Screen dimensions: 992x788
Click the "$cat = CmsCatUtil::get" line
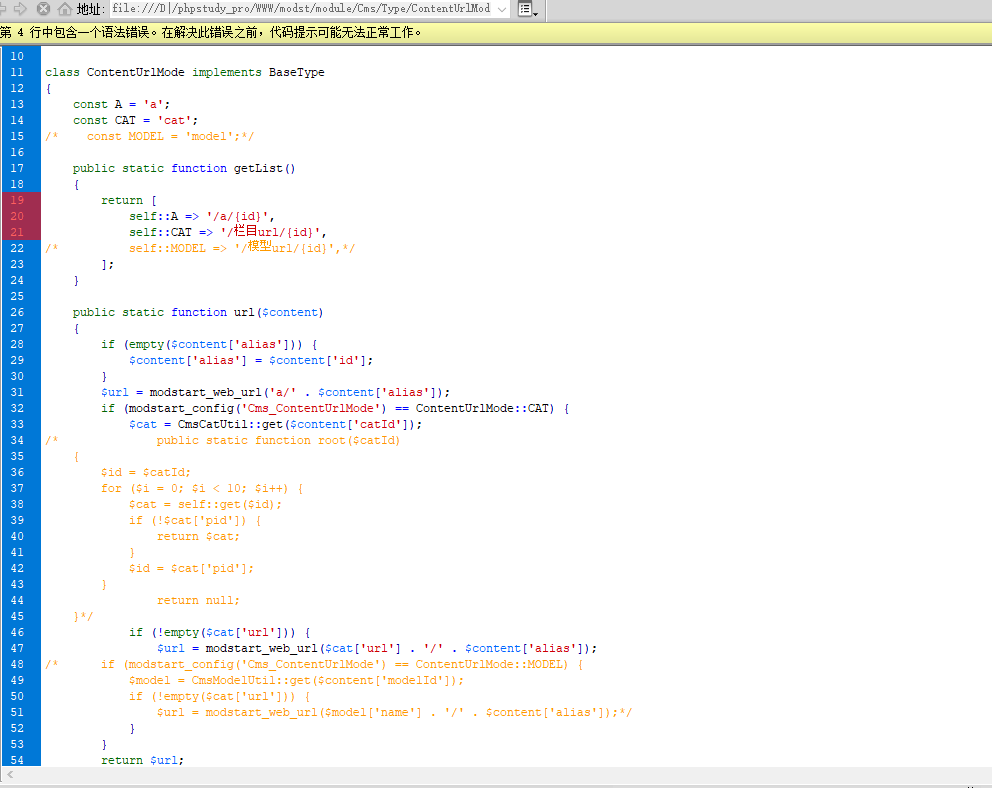275,424
